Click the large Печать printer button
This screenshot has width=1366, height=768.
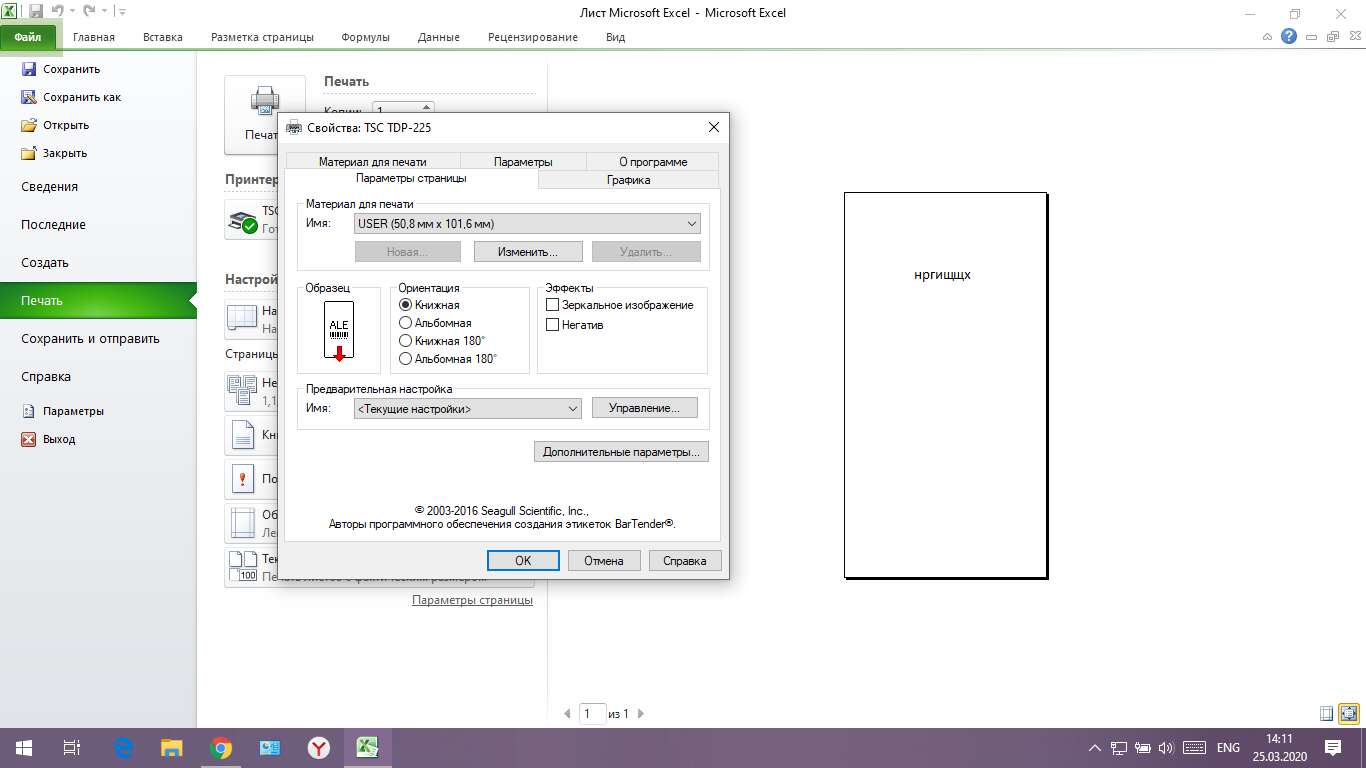tap(264, 115)
